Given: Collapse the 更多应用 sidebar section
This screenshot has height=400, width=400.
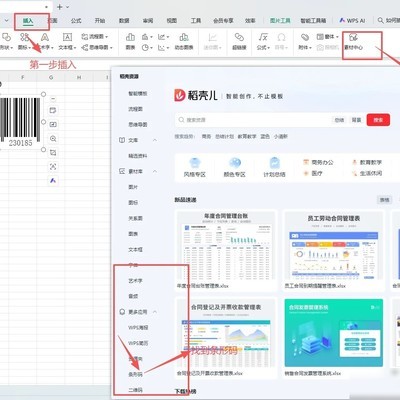Looking at the screenshot, I should (155, 312).
